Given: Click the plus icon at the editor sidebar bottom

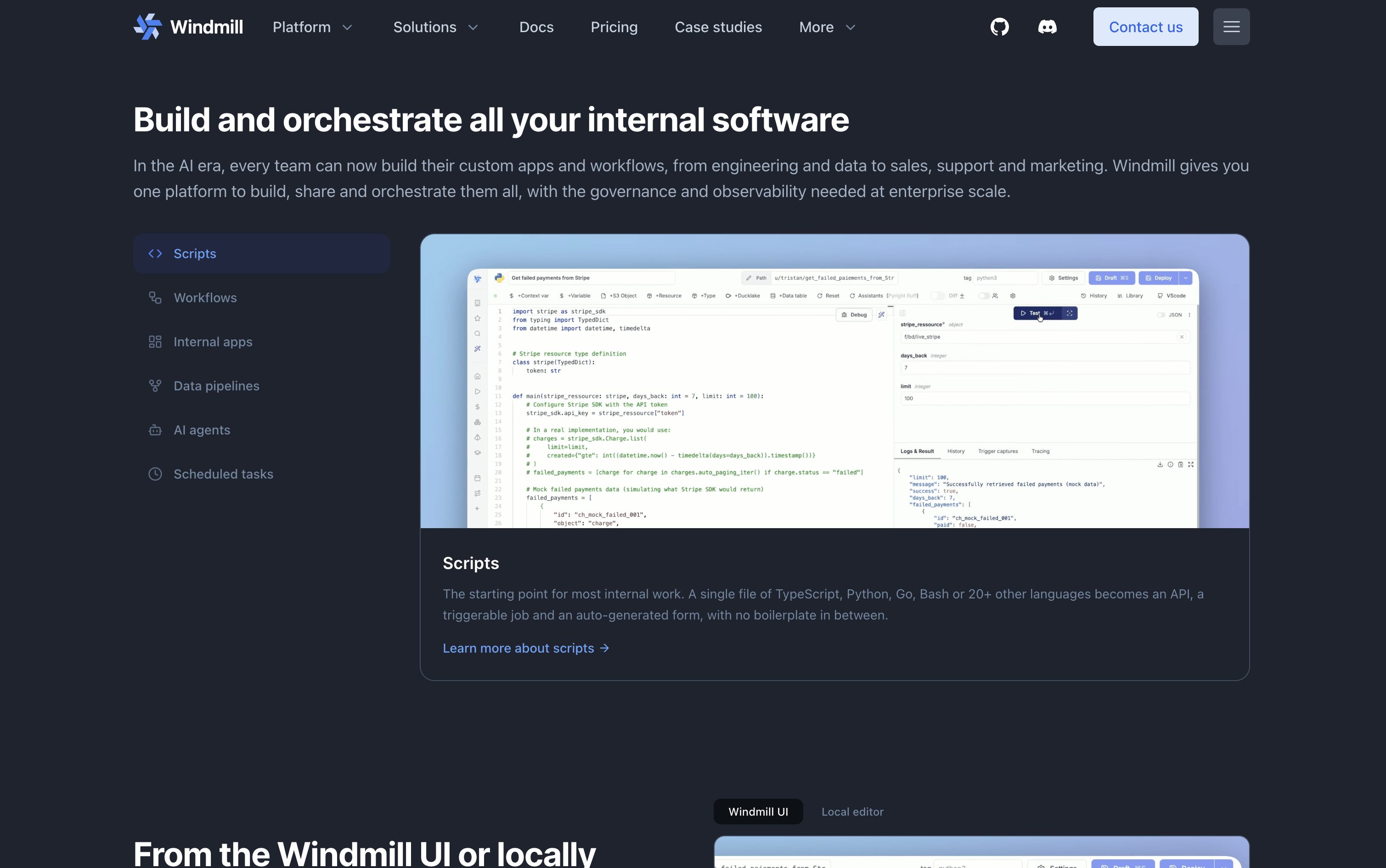Looking at the screenshot, I should pos(477,509).
